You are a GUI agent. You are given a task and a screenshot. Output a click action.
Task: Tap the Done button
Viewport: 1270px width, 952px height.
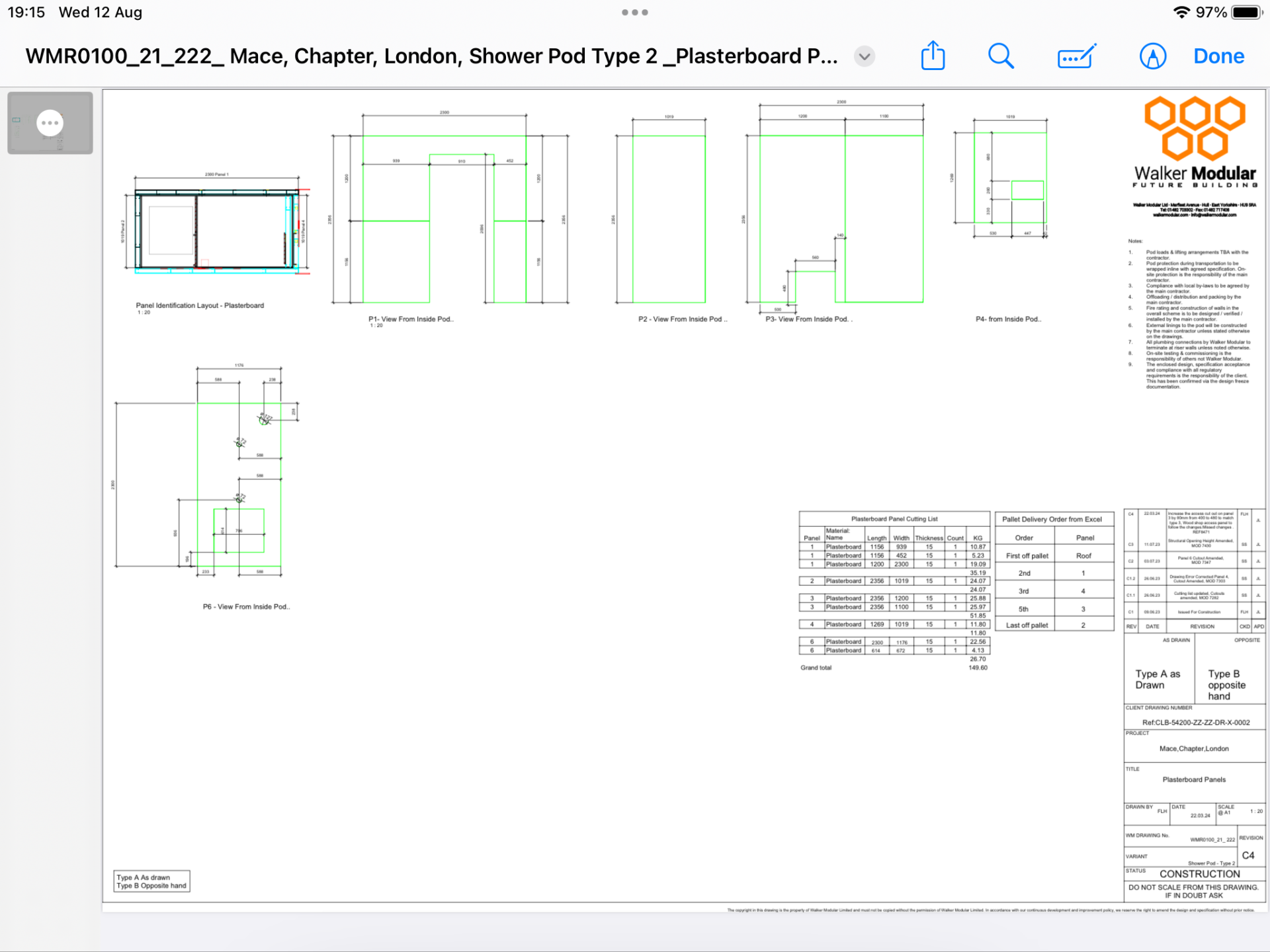[1218, 56]
